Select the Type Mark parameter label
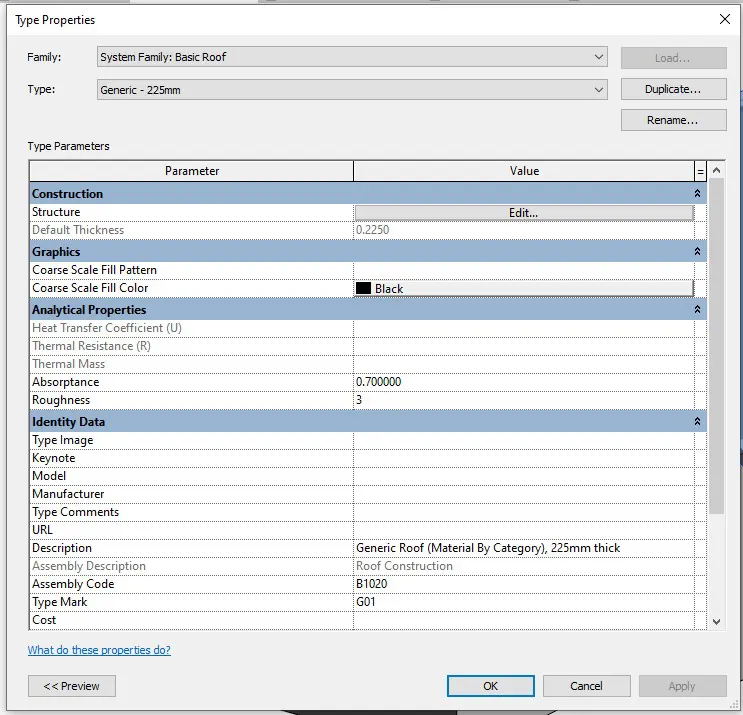 tap(60, 602)
